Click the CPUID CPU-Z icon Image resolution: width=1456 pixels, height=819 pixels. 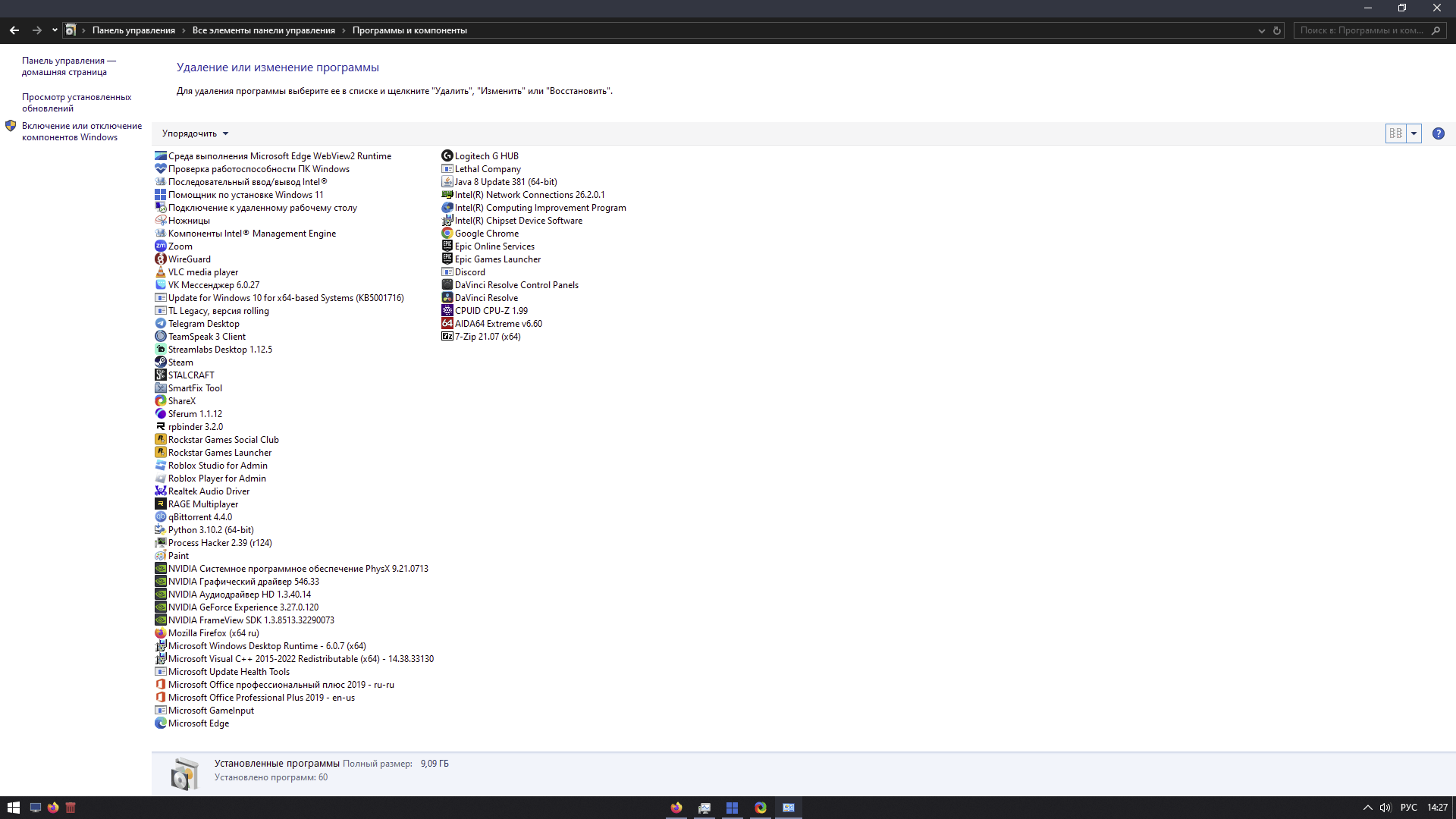point(447,311)
